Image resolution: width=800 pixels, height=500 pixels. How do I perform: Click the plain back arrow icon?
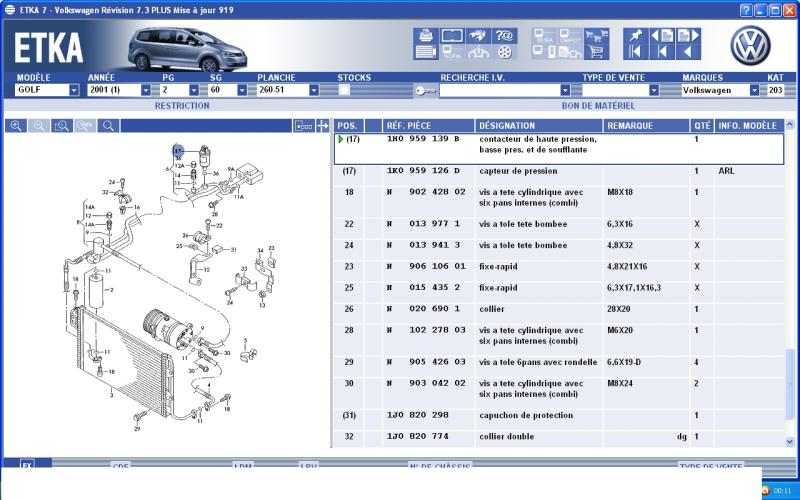point(688,52)
